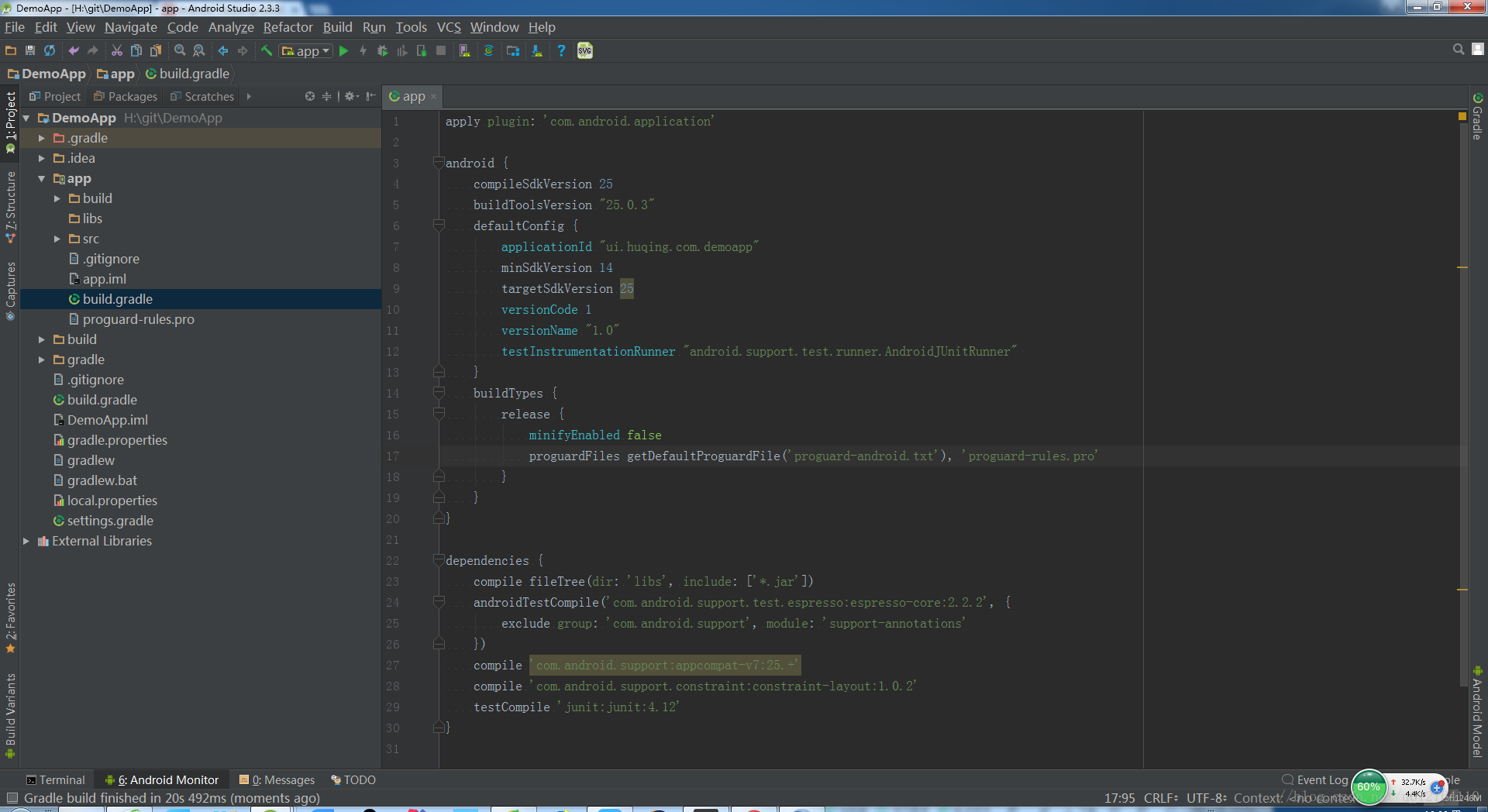Open the Replace toolbar icon
1488x812 pixels.
(x=199, y=50)
